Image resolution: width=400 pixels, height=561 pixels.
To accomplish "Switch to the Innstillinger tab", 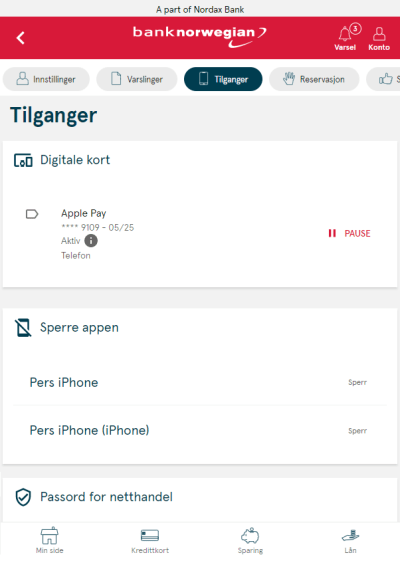I will [x=46, y=79].
